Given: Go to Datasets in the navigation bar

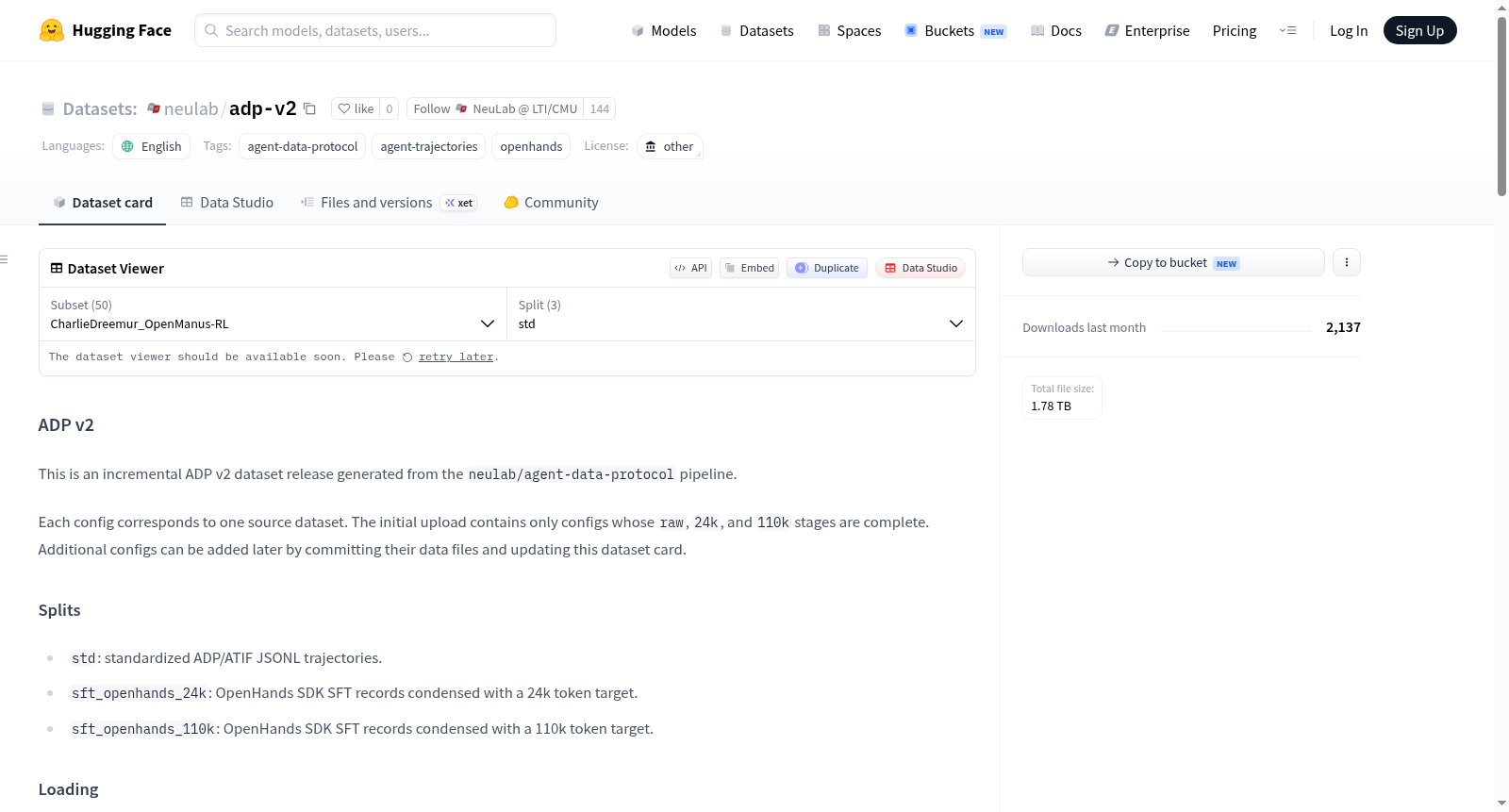Looking at the screenshot, I should [x=756, y=30].
